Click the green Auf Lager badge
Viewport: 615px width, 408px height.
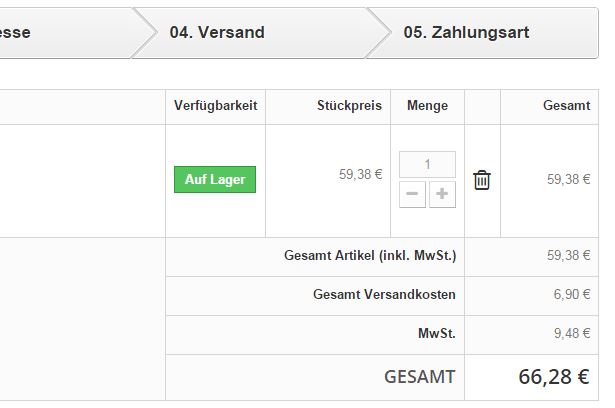click(215, 180)
